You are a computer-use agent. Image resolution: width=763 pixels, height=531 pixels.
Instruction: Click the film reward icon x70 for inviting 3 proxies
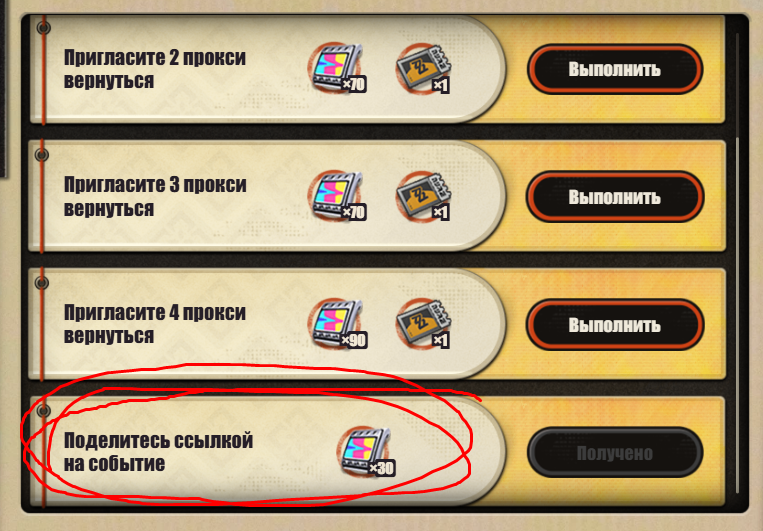[x=336, y=195]
